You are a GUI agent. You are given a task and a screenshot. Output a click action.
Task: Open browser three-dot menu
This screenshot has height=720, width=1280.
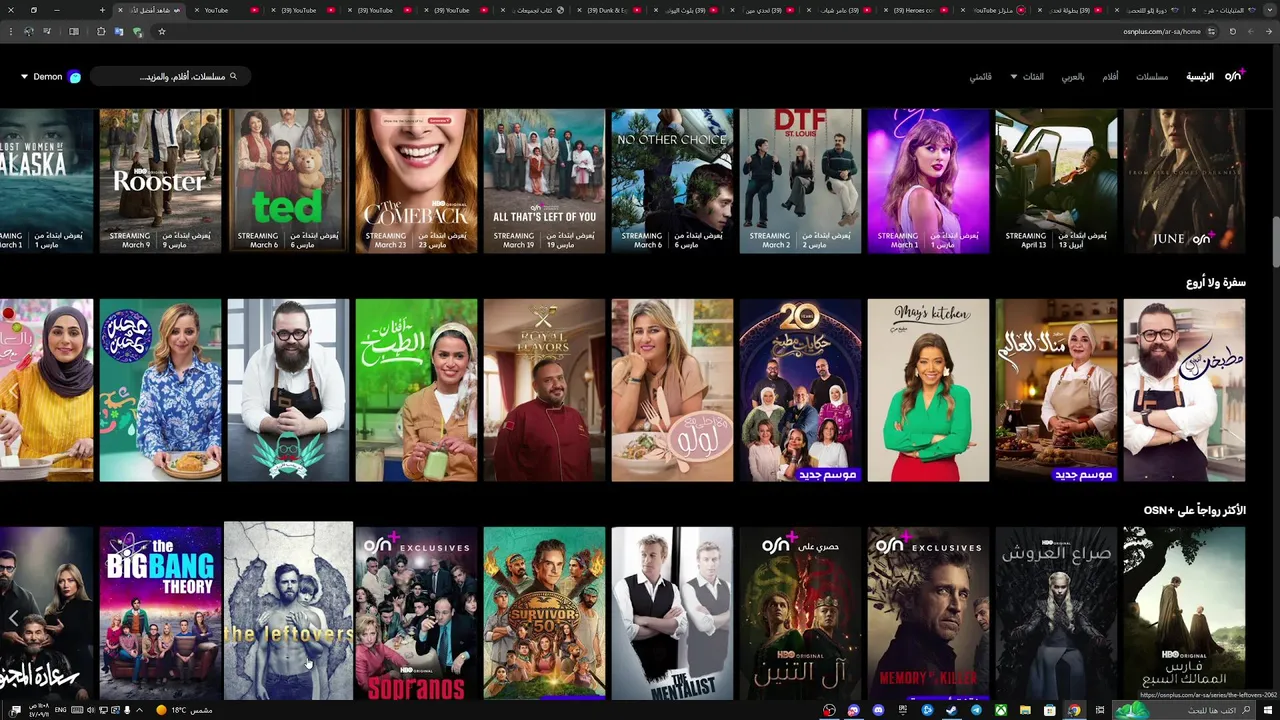point(10,31)
